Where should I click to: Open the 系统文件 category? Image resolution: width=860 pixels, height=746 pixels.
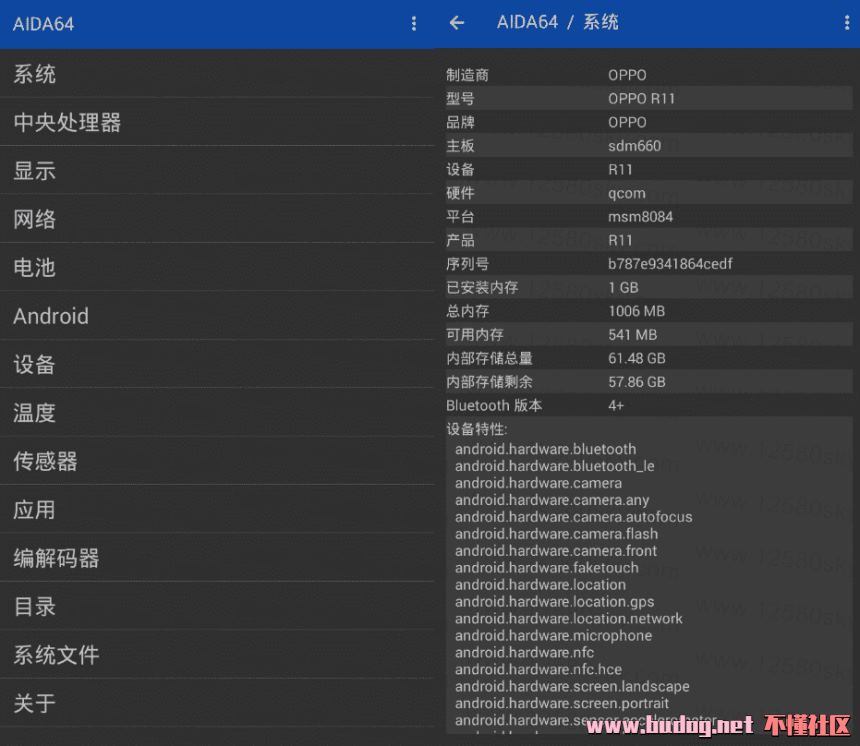[217, 654]
